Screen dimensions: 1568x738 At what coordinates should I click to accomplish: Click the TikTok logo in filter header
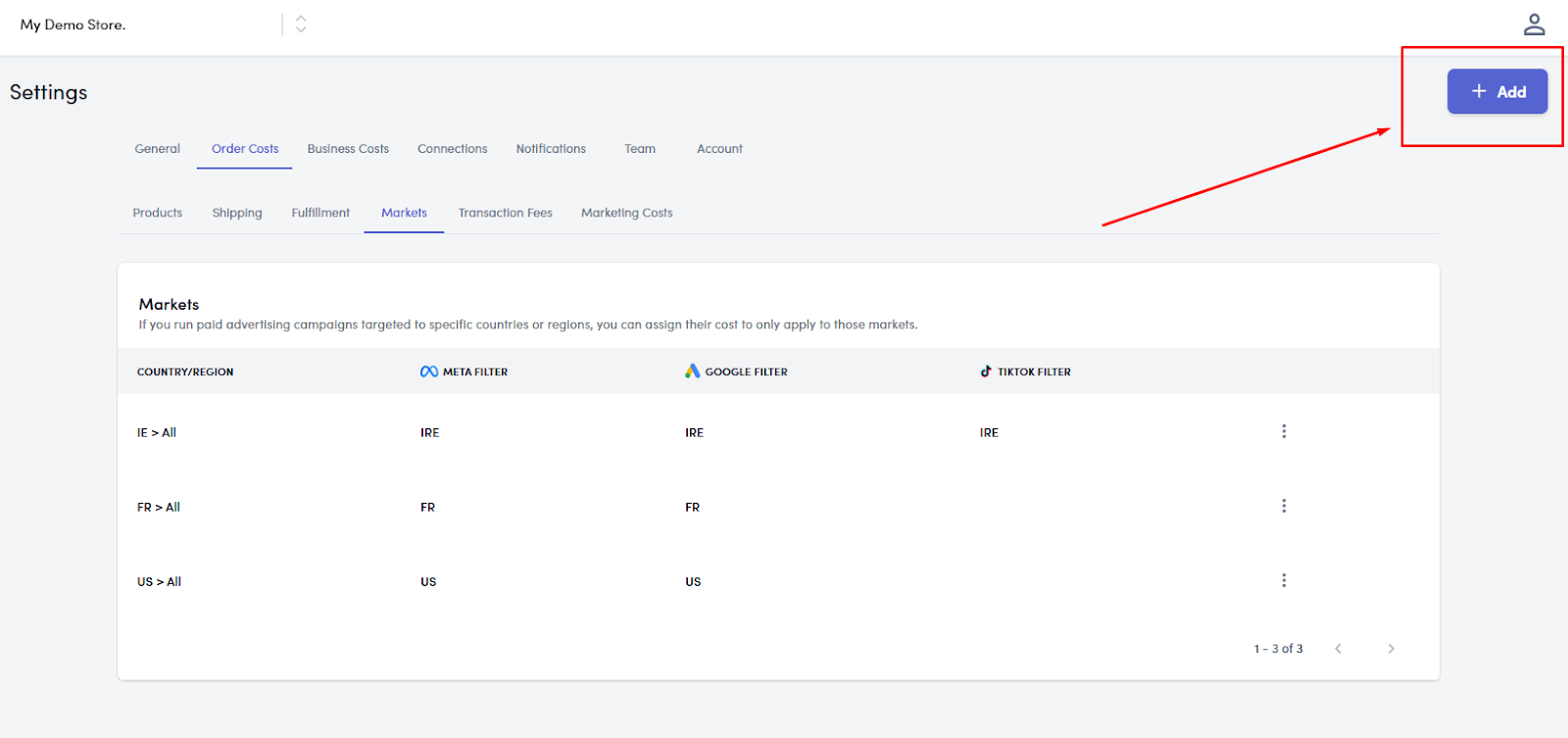(986, 371)
